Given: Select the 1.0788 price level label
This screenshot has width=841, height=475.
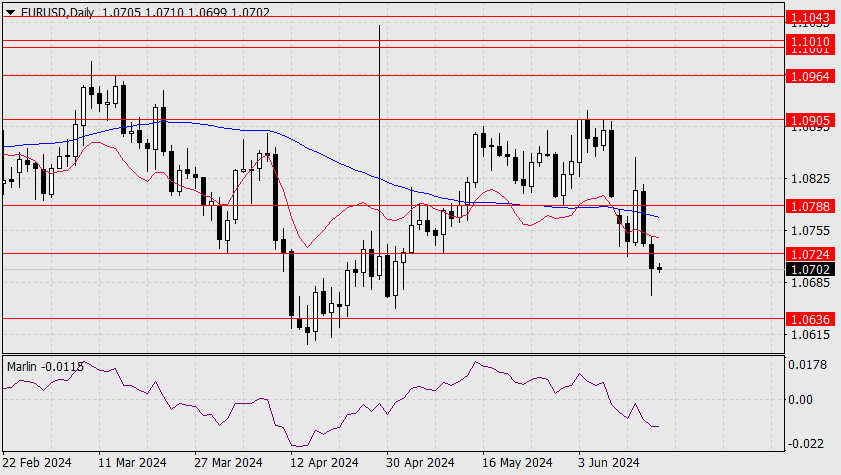Looking at the screenshot, I should [810, 206].
